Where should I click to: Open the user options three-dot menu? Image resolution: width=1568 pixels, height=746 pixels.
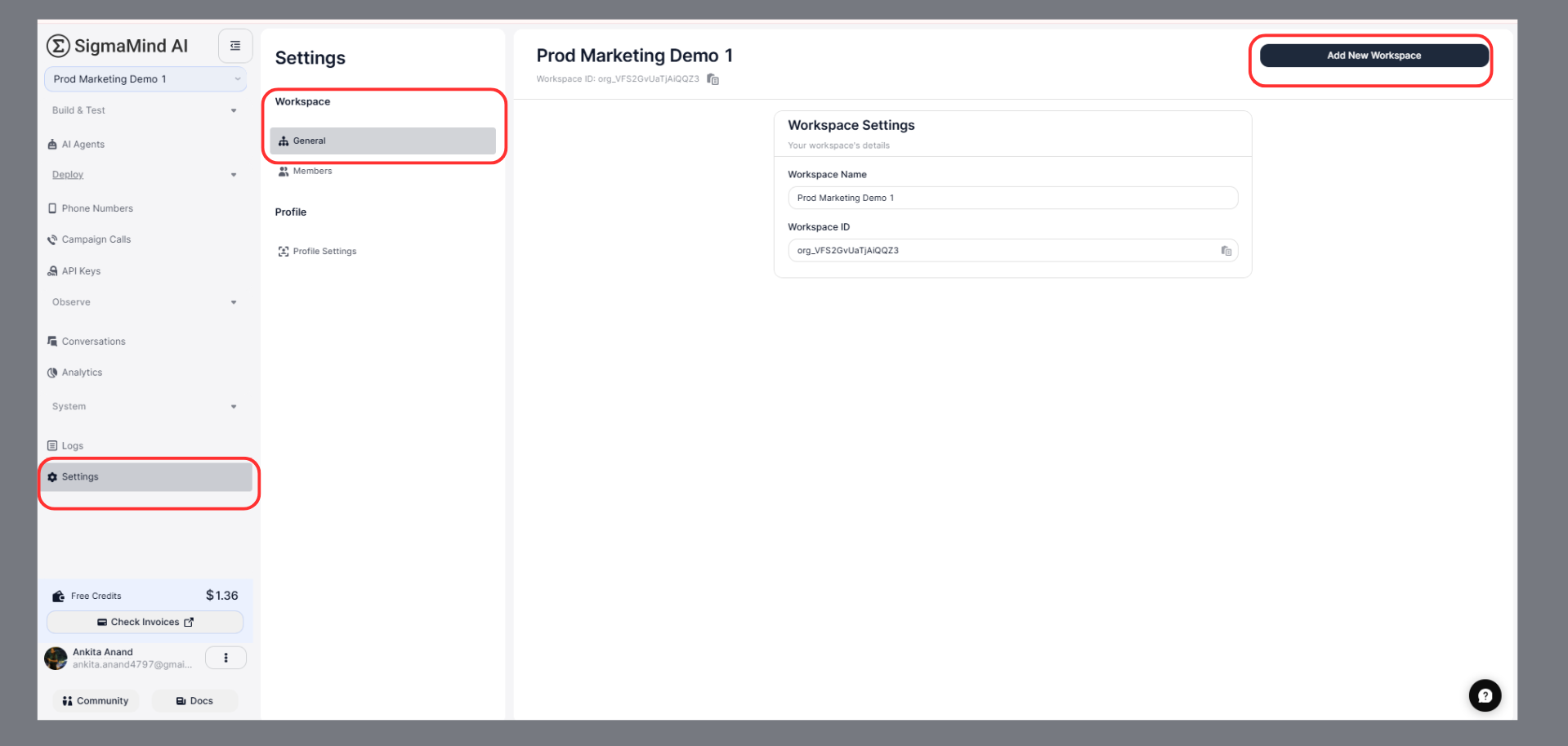click(226, 658)
